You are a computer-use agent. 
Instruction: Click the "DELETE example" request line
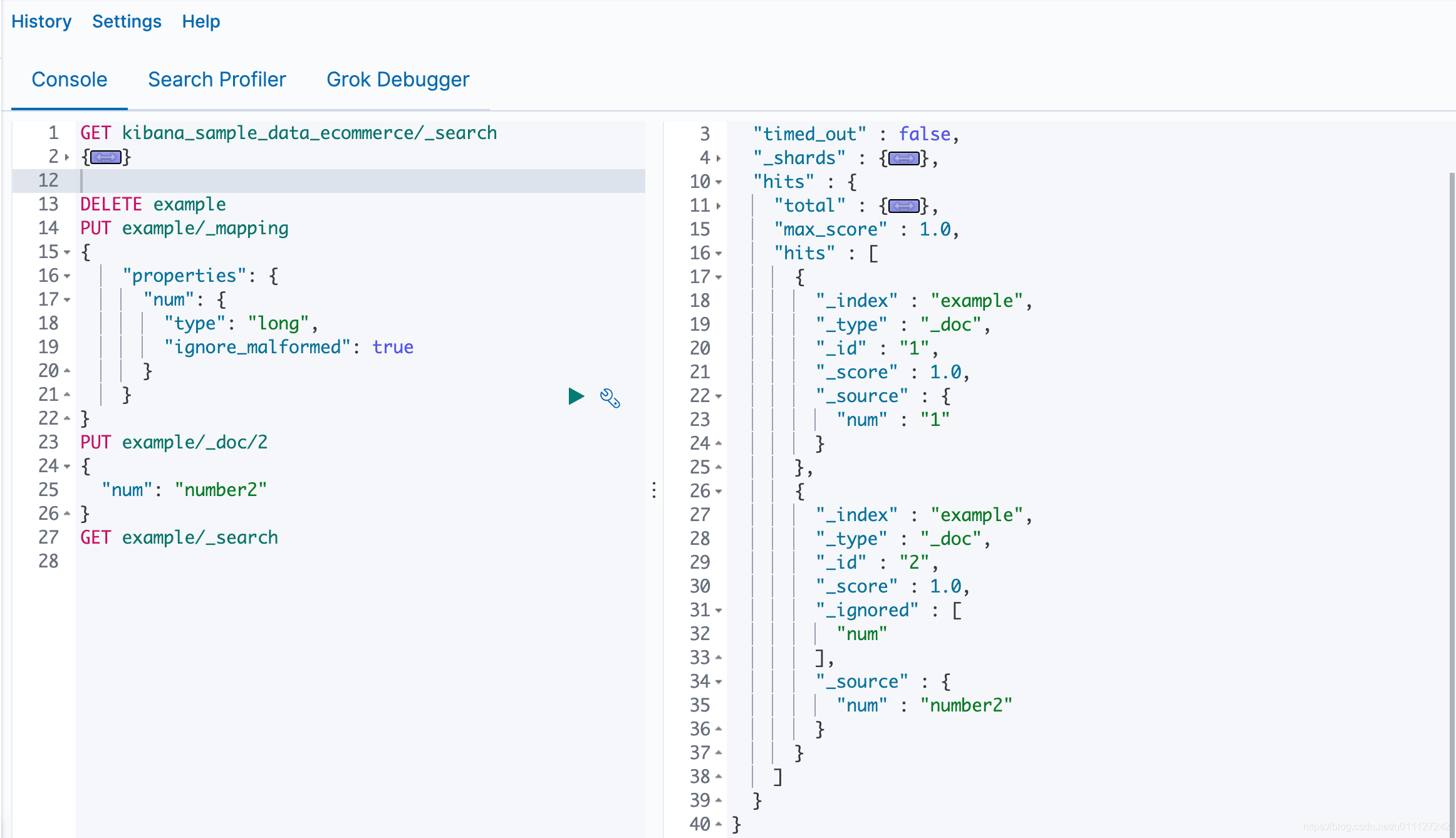153,205
